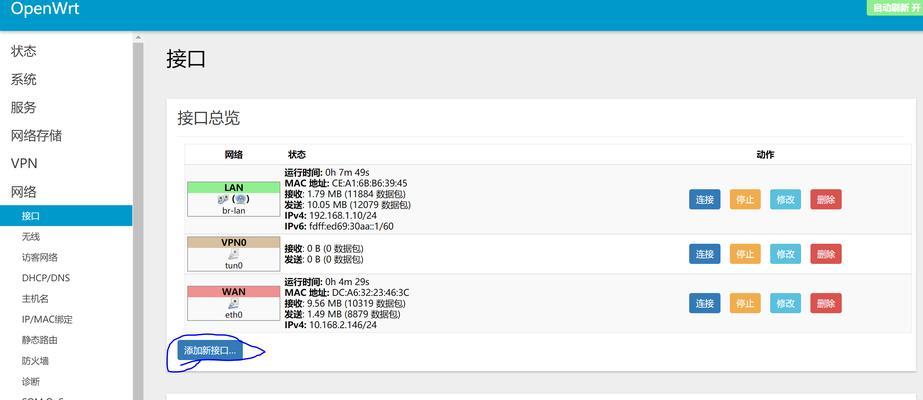Click 停止 button for LAN

pyautogui.click(x=745, y=199)
